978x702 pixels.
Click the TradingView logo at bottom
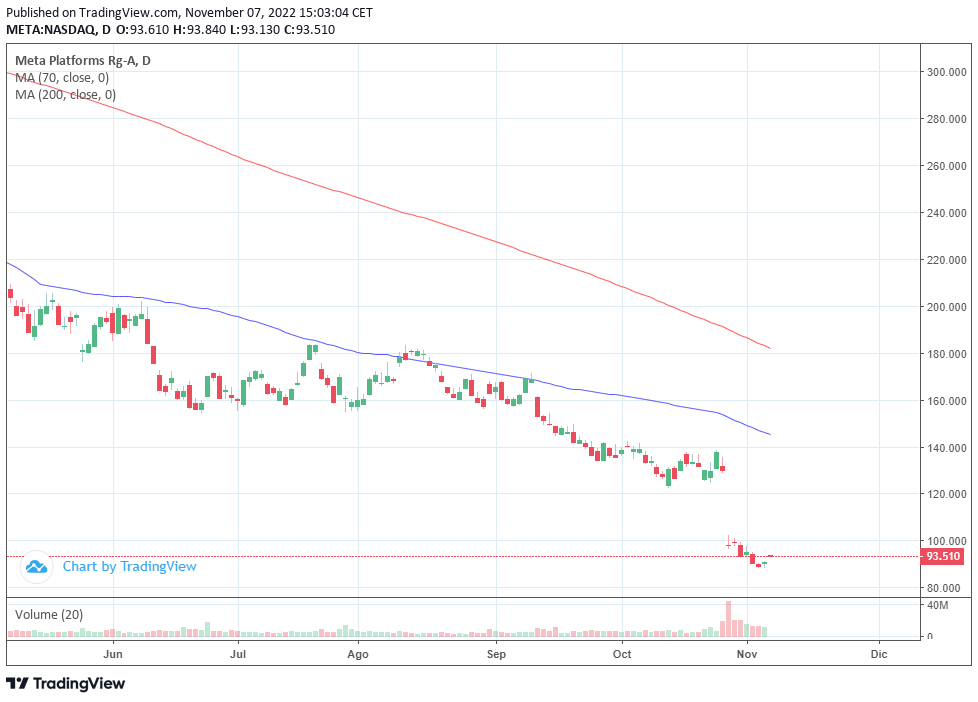[x=65, y=683]
